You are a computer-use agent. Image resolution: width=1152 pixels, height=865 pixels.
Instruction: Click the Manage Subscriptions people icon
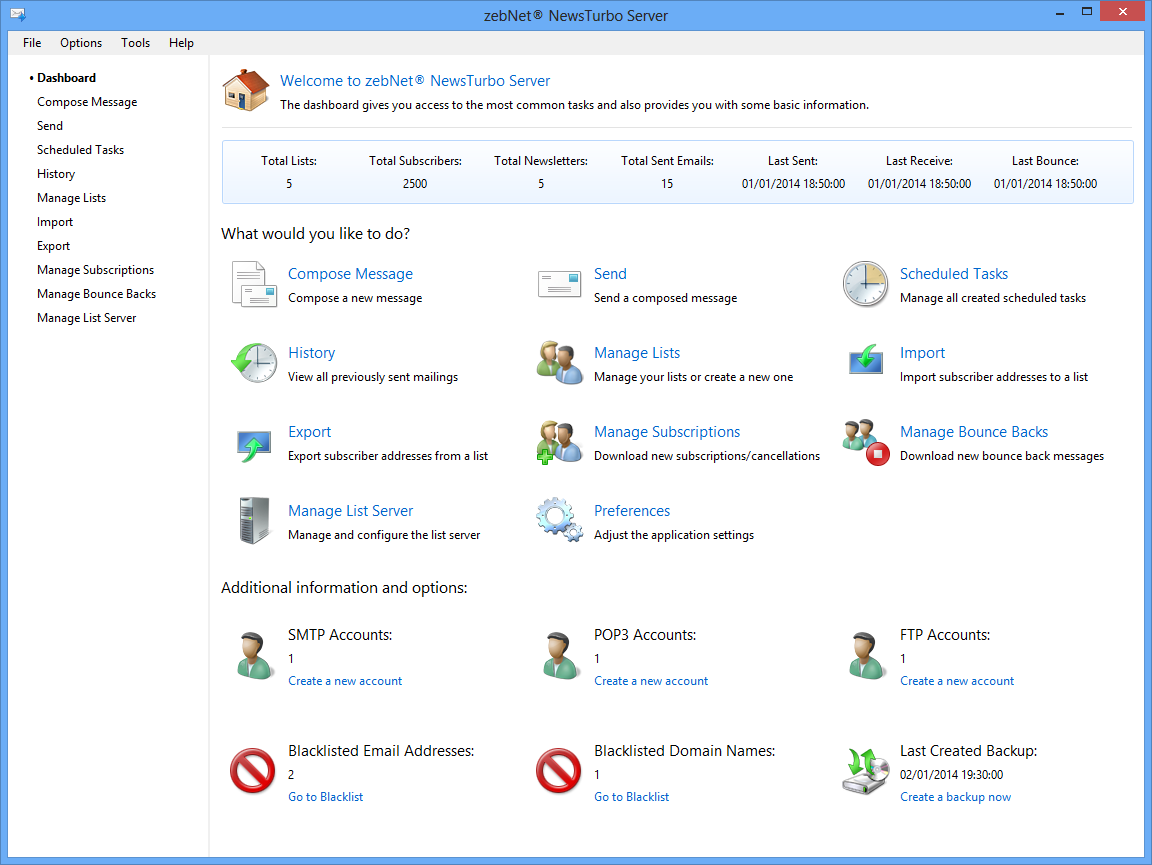[560, 442]
